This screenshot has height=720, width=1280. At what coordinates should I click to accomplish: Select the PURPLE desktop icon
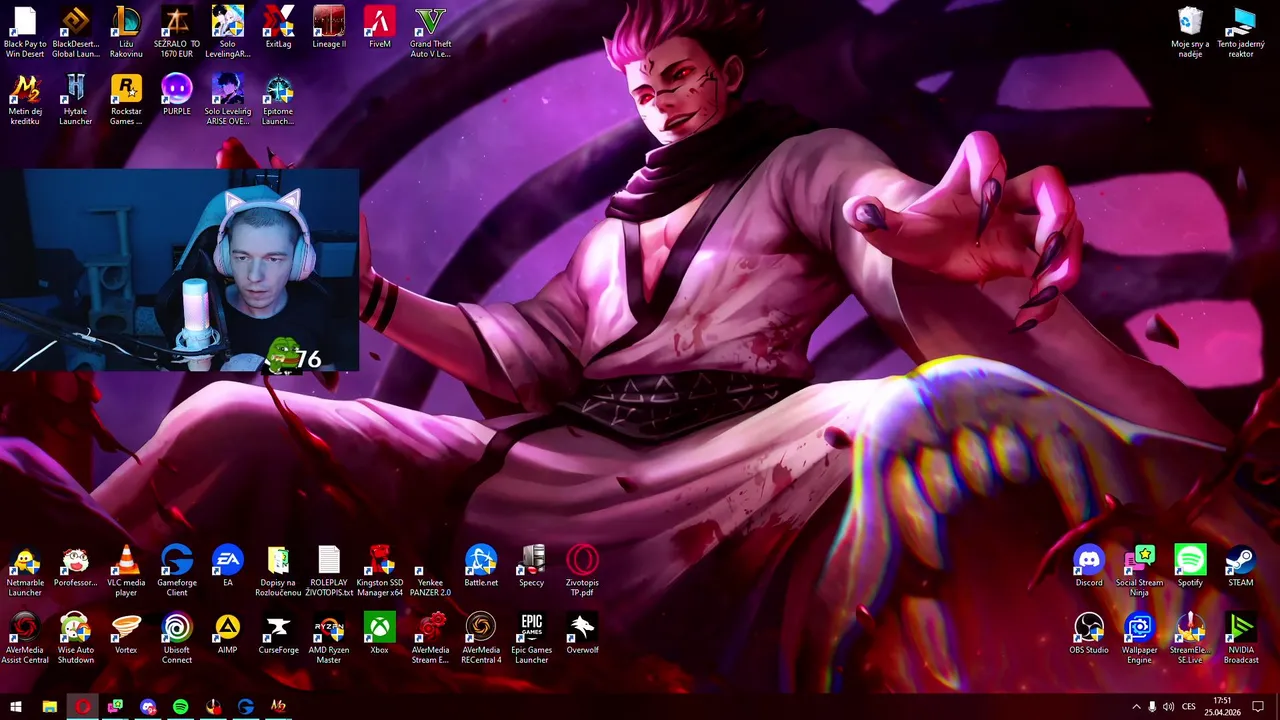coord(177,95)
